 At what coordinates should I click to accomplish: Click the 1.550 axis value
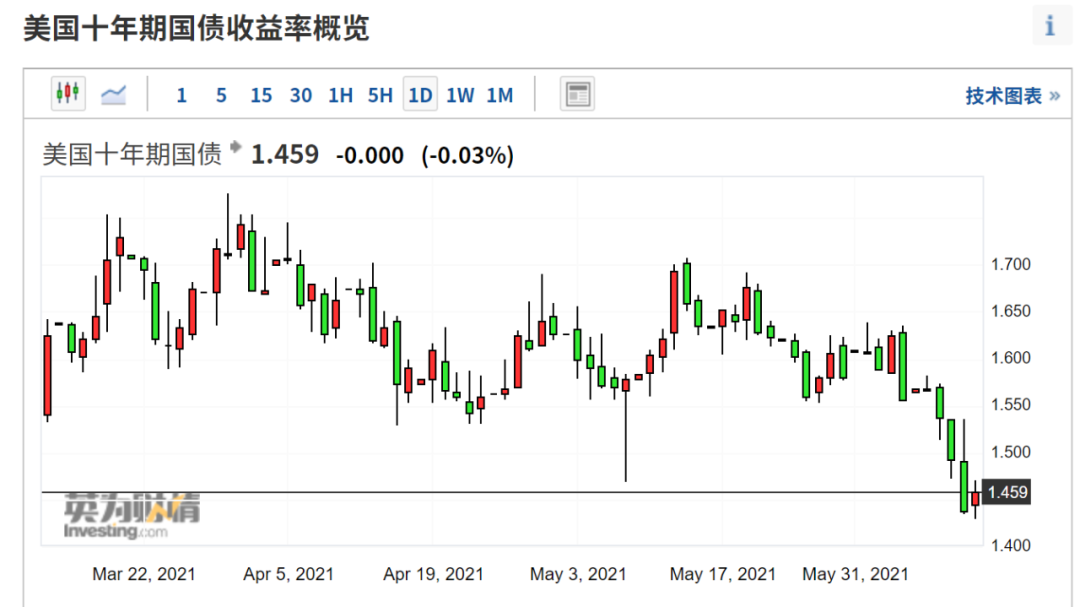pos(1010,404)
